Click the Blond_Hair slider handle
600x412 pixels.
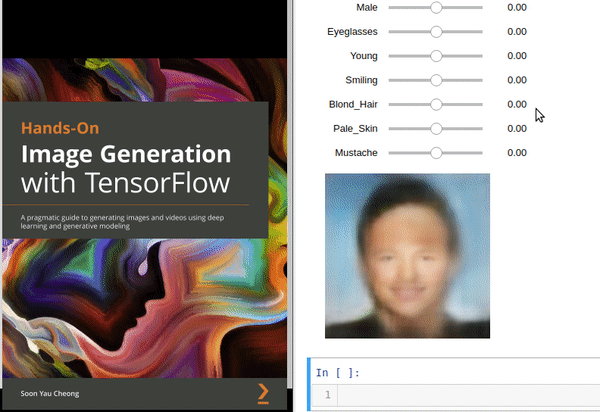pos(436,104)
